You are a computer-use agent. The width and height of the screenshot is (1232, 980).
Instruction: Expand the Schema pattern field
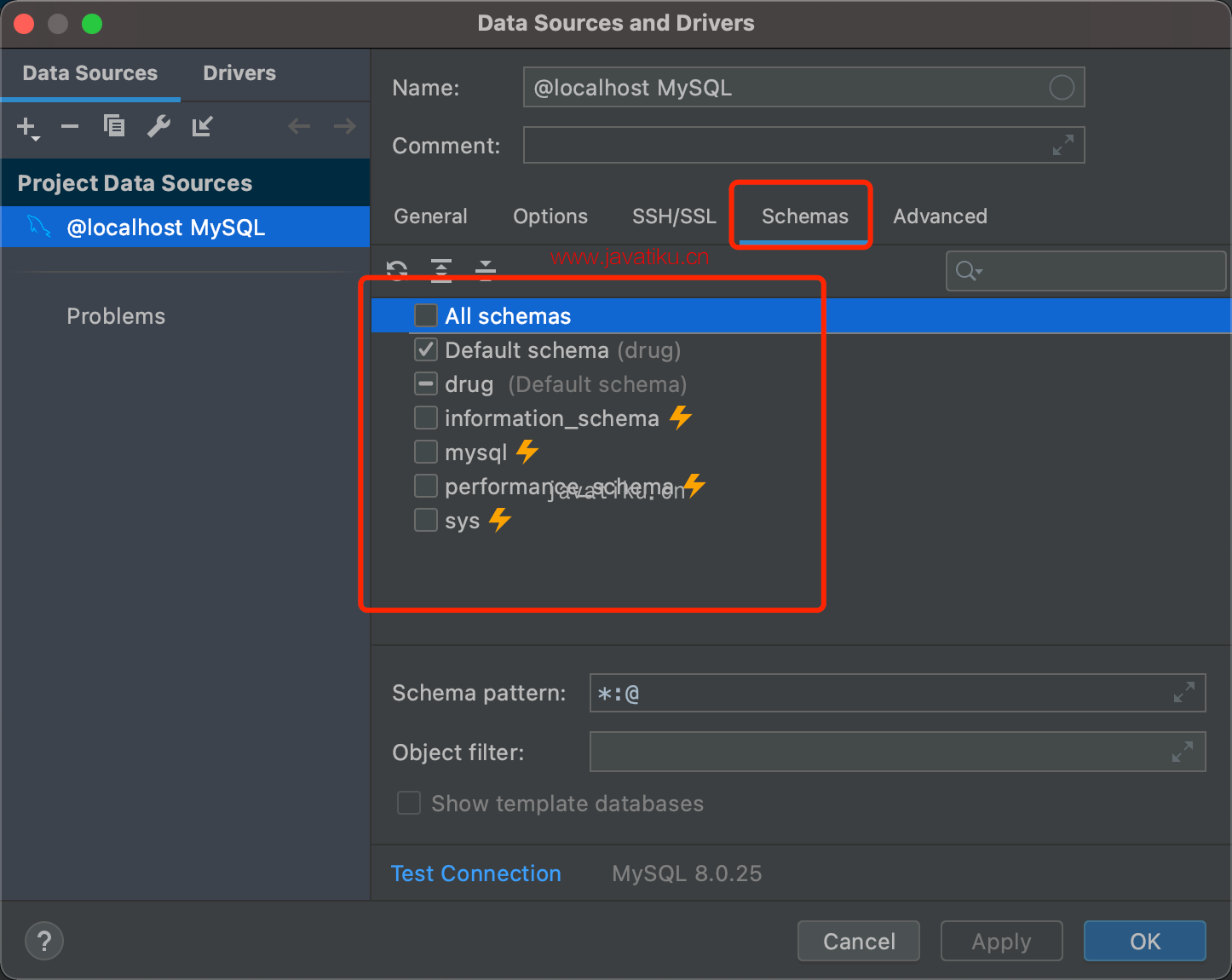1183,693
